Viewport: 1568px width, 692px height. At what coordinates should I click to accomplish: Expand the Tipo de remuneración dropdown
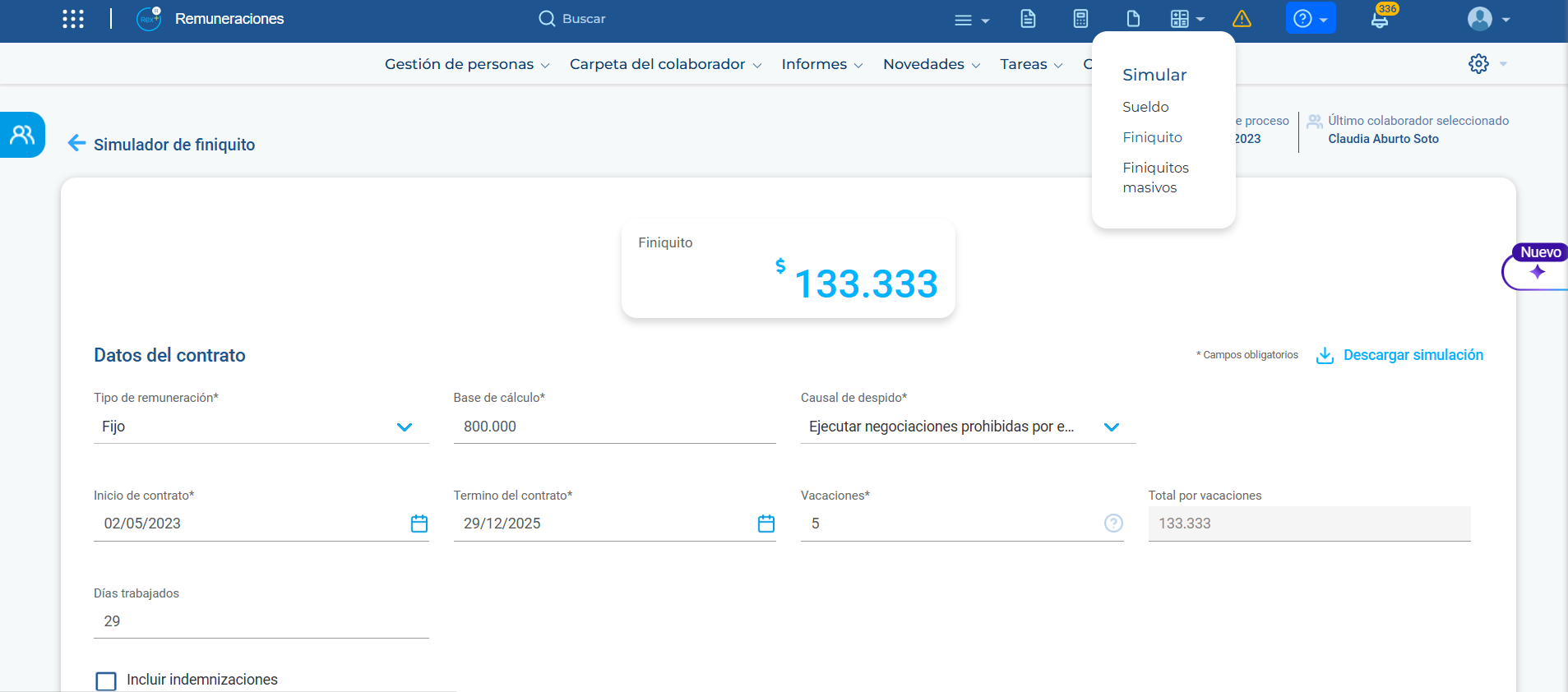[404, 427]
